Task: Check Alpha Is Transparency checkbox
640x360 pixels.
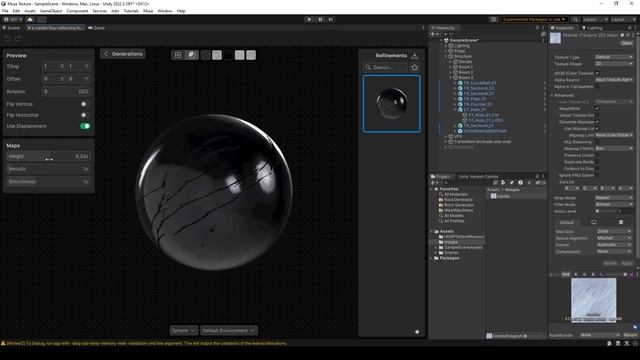Action: [x=597, y=87]
